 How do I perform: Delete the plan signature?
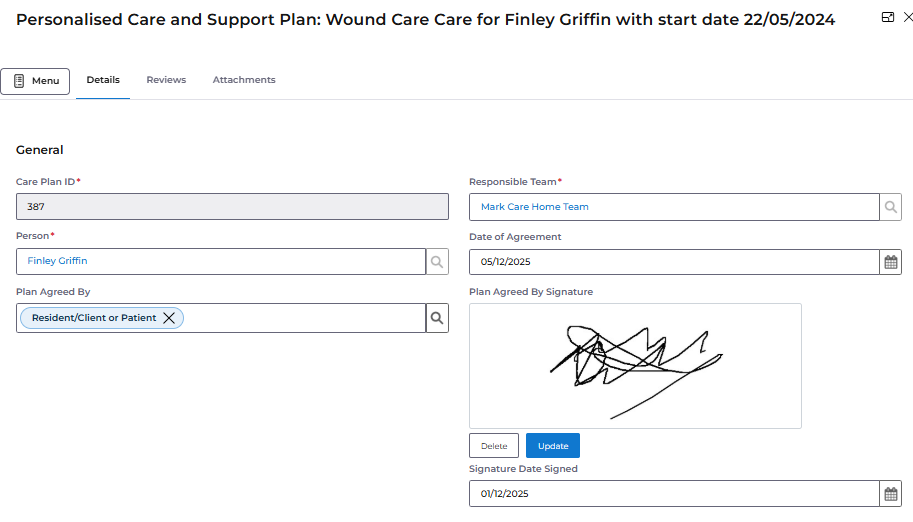click(494, 446)
